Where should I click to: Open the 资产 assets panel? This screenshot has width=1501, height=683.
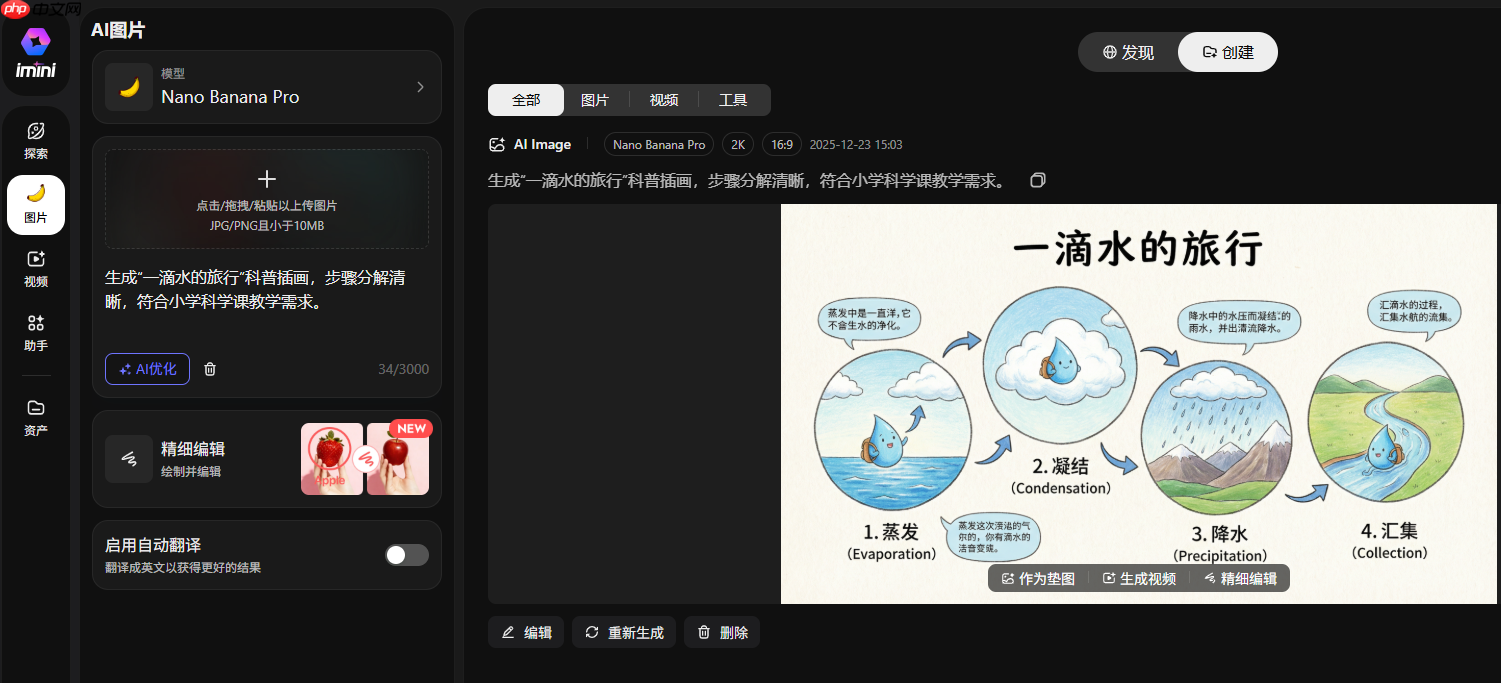35,415
